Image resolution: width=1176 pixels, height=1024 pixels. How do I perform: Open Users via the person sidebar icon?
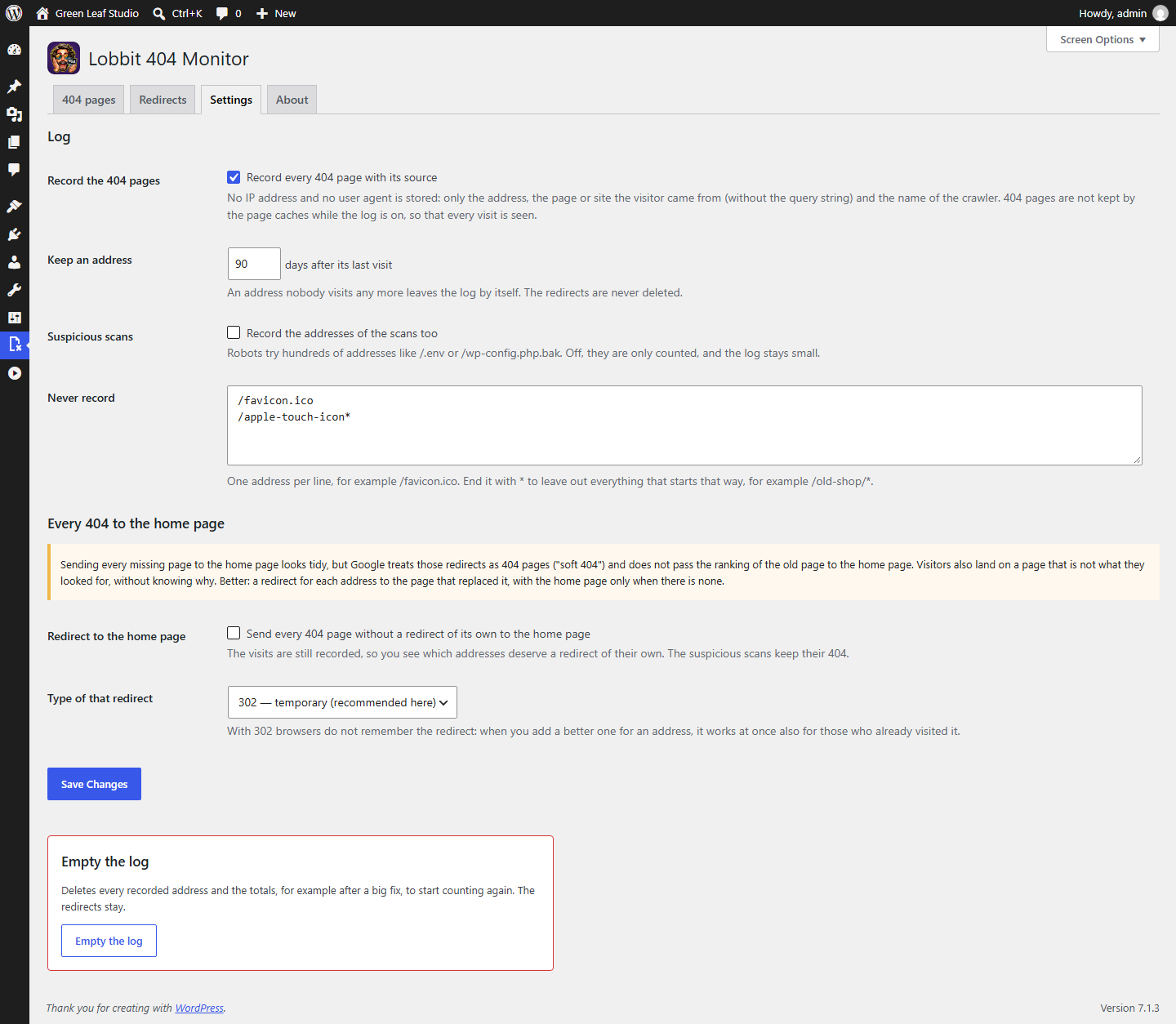point(14,262)
